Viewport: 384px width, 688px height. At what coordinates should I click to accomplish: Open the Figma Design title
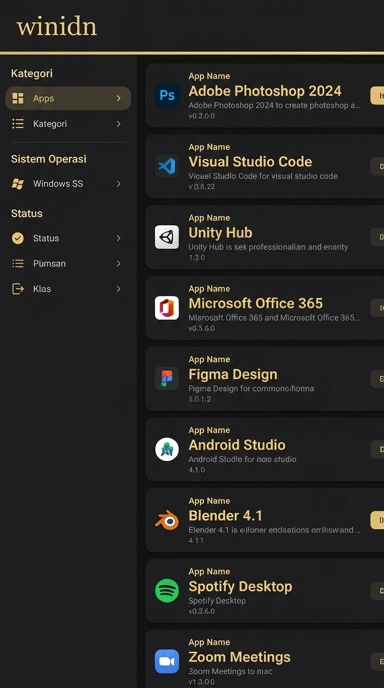click(233, 374)
